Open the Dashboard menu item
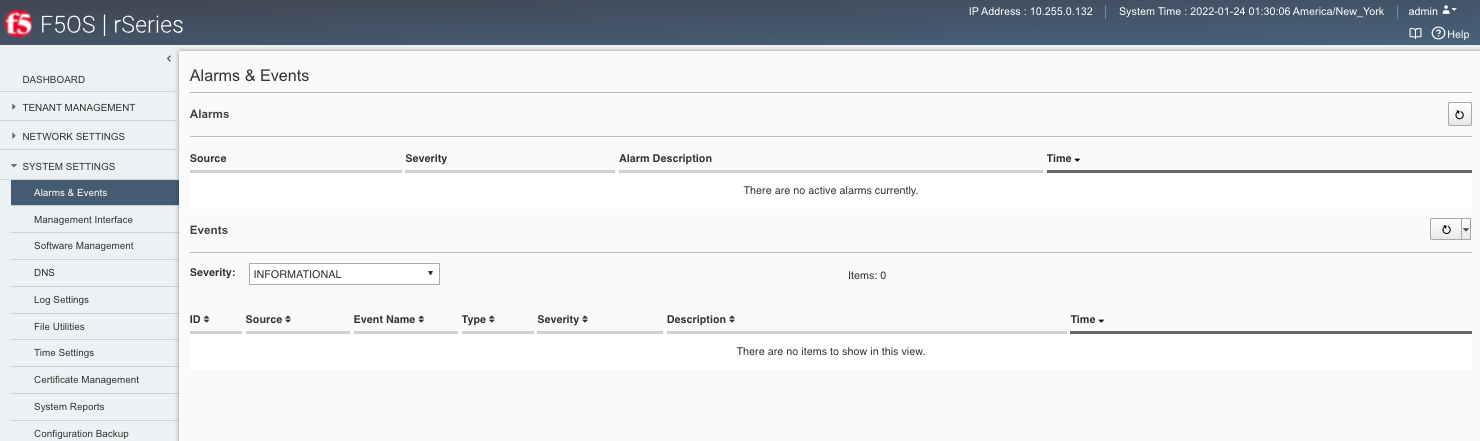Image resolution: width=1480 pixels, height=441 pixels. (54, 79)
